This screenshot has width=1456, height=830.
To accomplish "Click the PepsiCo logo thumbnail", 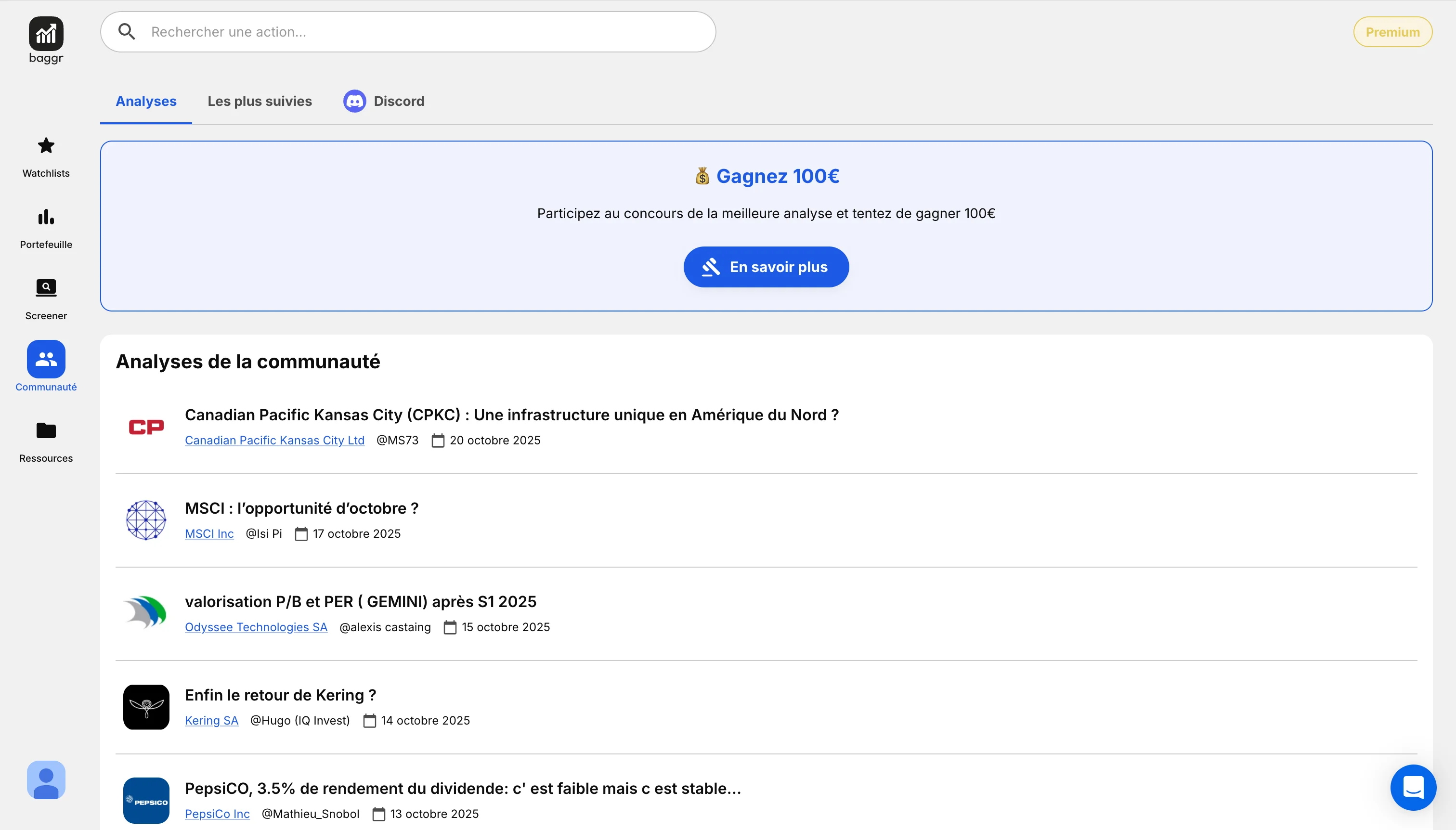I will click(146, 800).
